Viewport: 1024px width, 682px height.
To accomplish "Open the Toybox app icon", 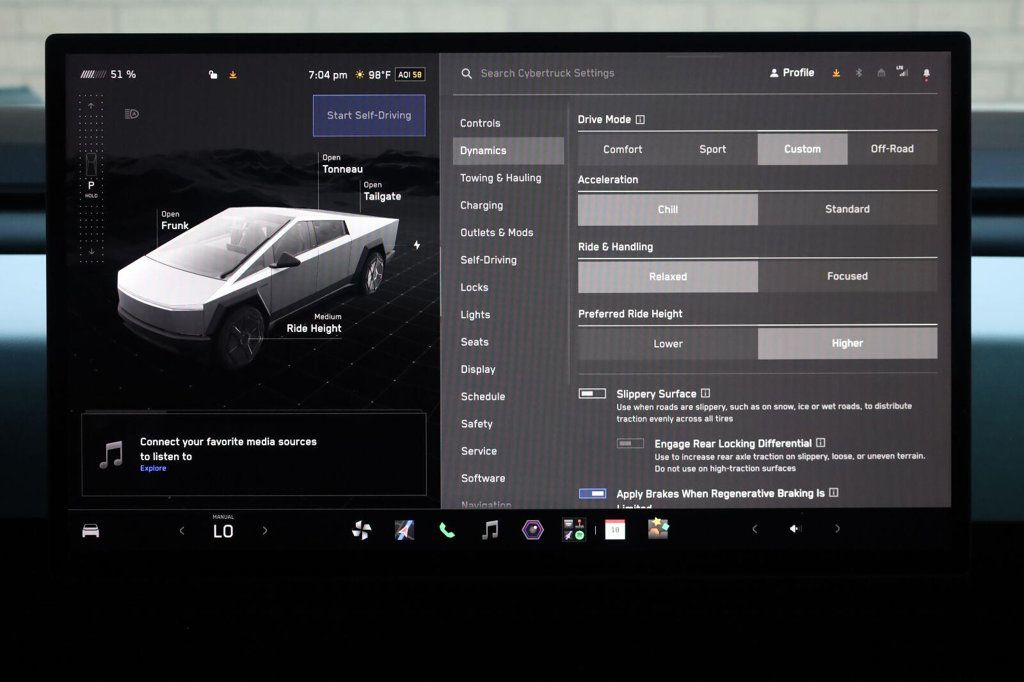I will pyautogui.click(x=658, y=528).
